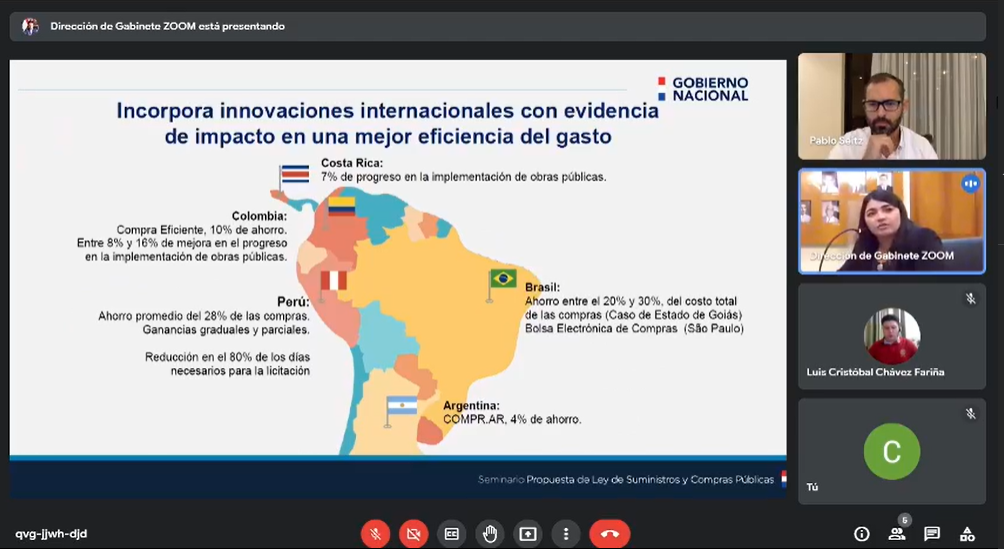Click the 'Colombia:' heading
Viewport: 1004px width, 549px height.
tap(259, 217)
